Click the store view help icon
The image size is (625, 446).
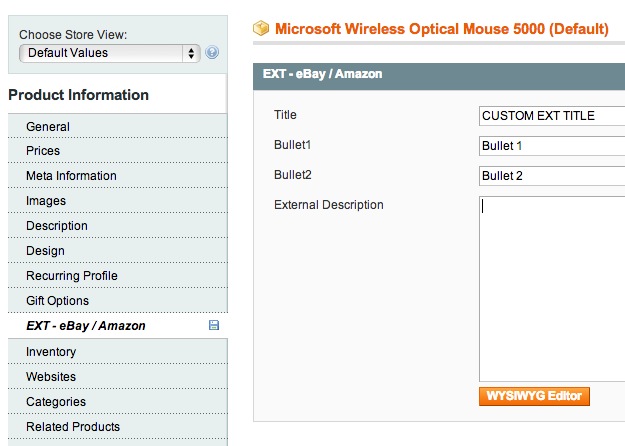coord(212,53)
